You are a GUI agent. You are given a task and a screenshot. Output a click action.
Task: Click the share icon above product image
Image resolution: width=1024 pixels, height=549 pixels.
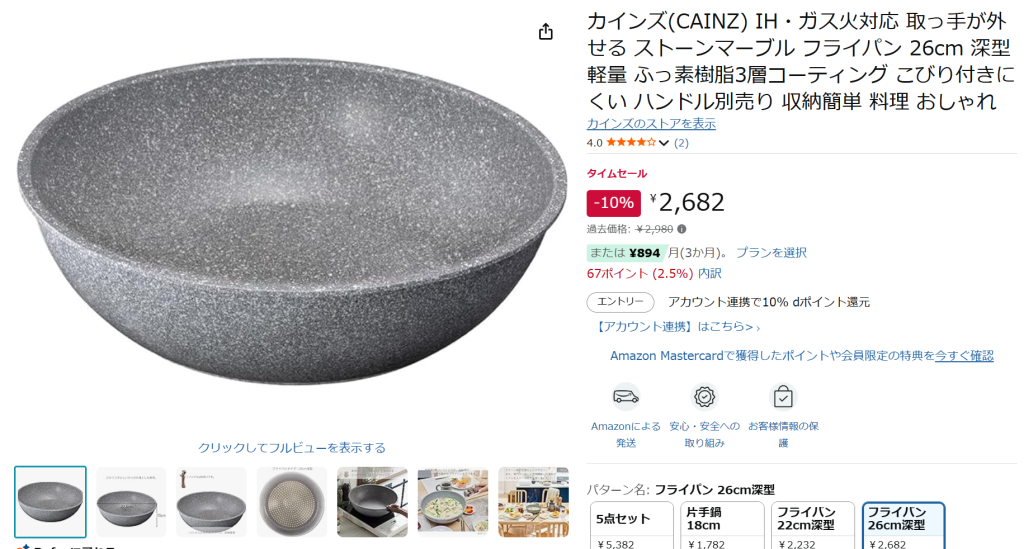pos(546,31)
